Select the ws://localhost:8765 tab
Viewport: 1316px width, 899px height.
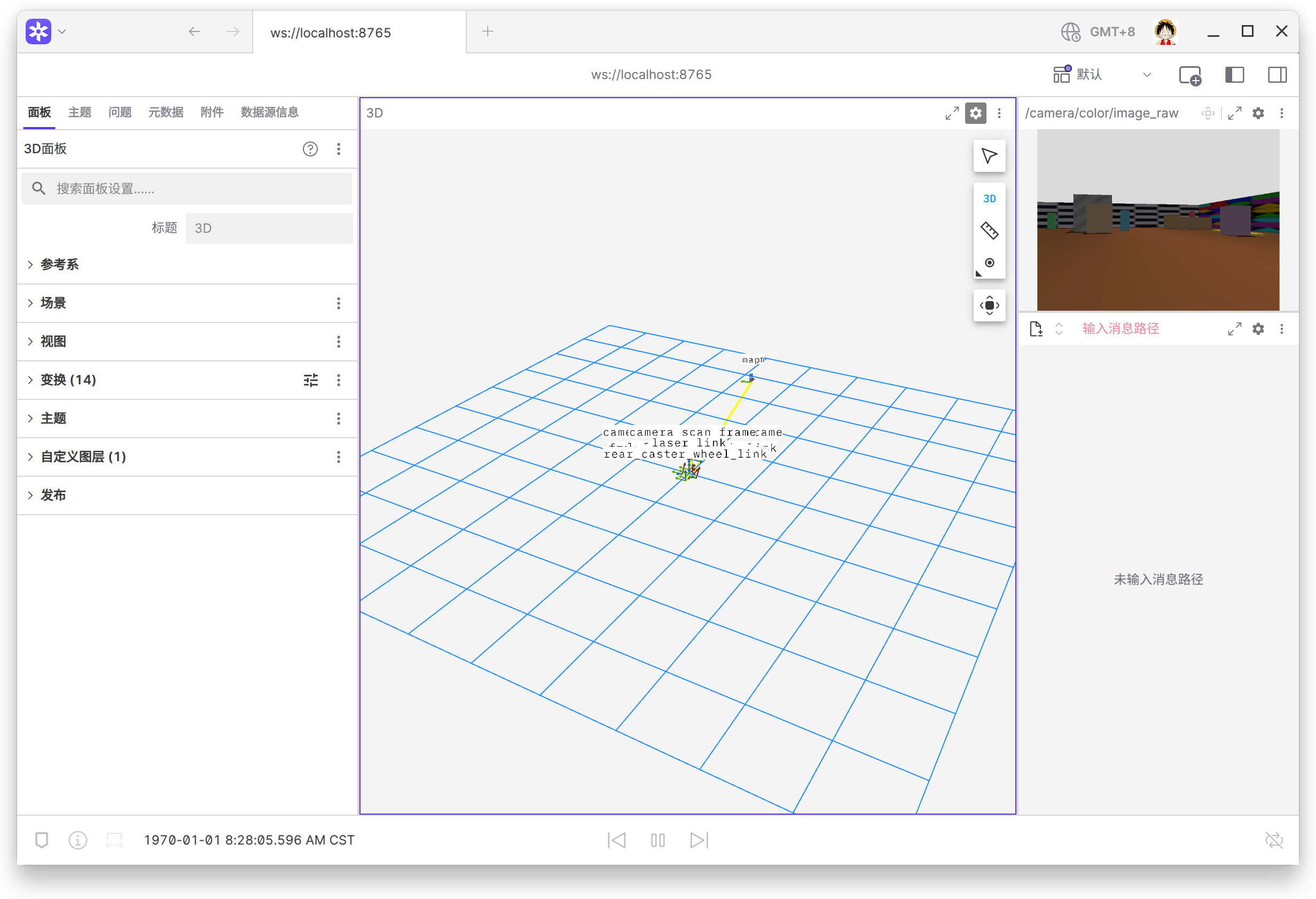pos(359,32)
